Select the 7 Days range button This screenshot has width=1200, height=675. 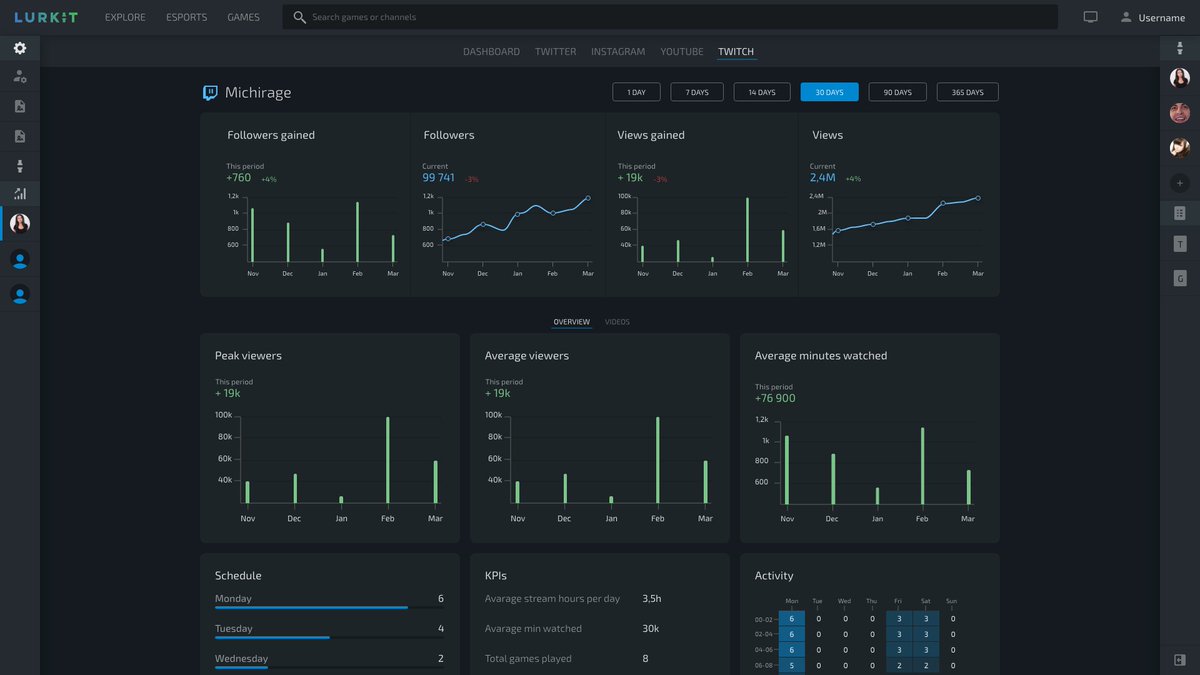(x=697, y=92)
